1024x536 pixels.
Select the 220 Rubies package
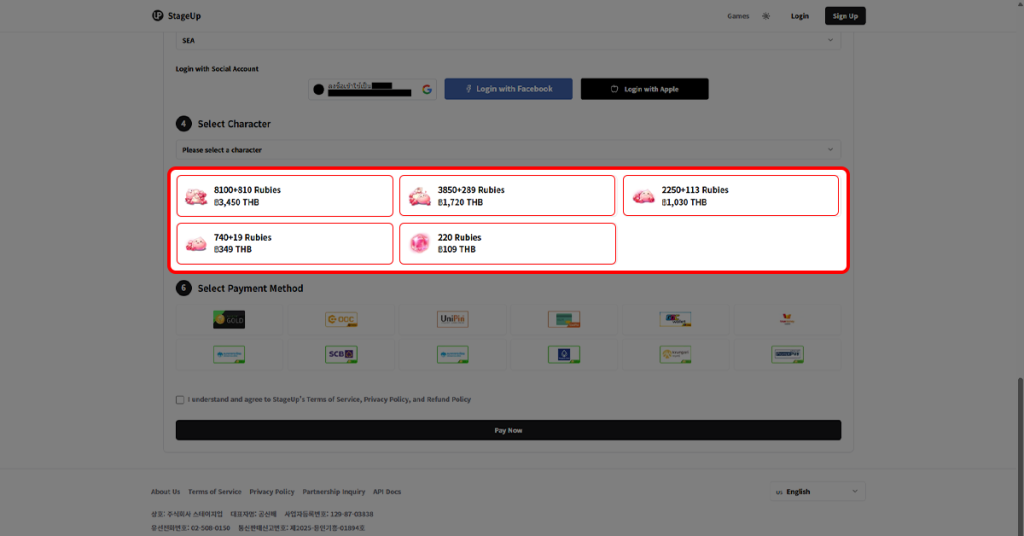coord(507,244)
